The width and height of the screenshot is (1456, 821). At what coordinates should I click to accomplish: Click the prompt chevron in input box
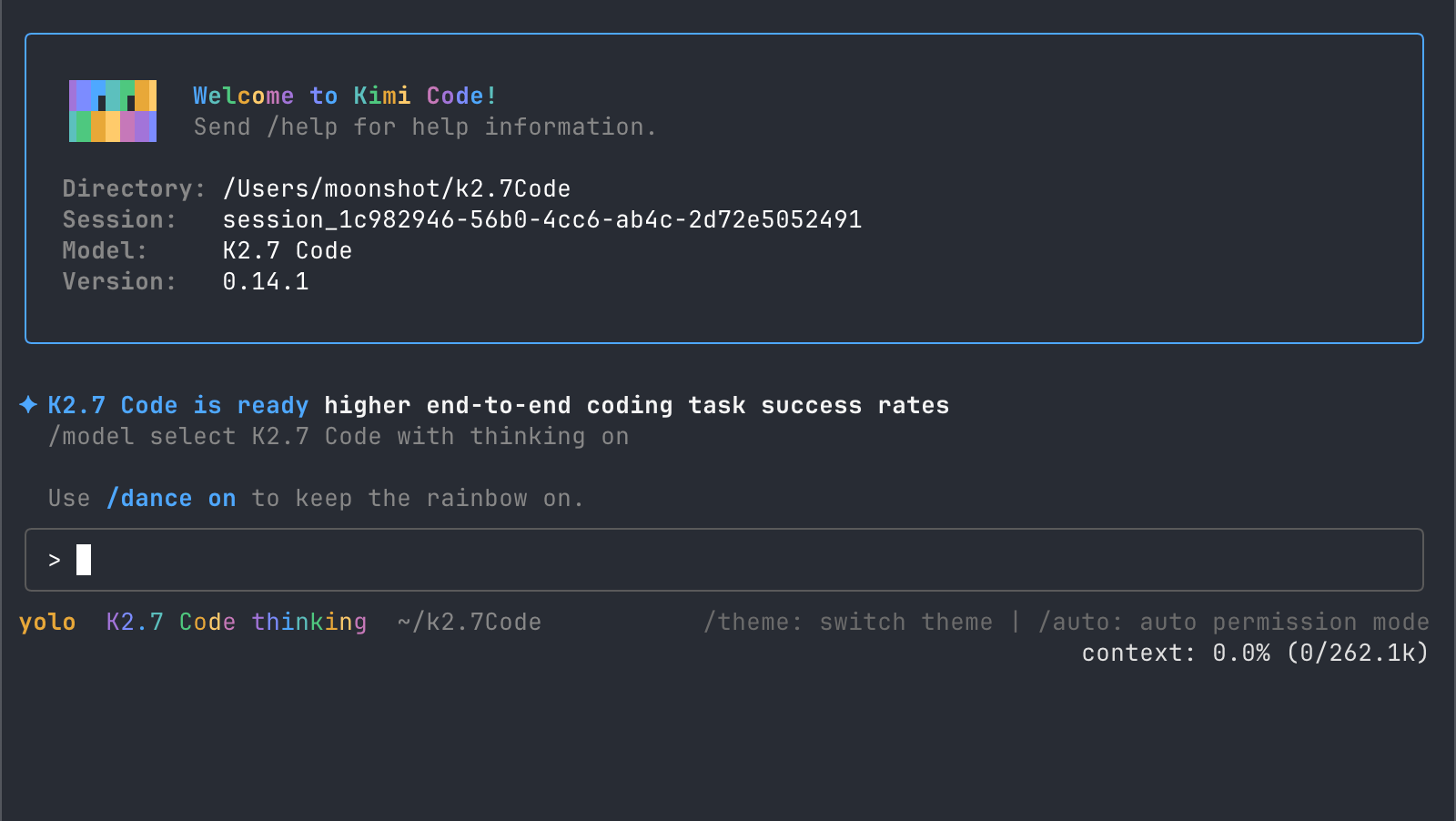tap(55, 560)
